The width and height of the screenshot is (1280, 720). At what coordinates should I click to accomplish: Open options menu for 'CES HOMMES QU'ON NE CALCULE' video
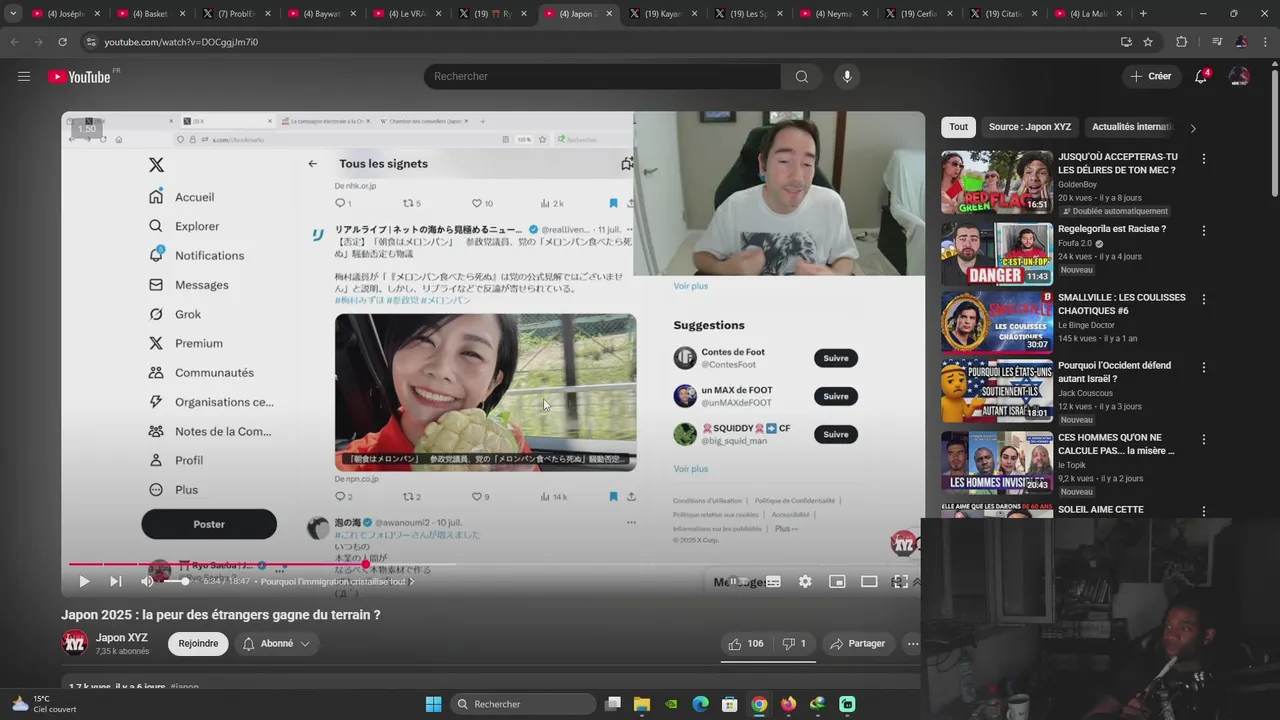(1203, 439)
